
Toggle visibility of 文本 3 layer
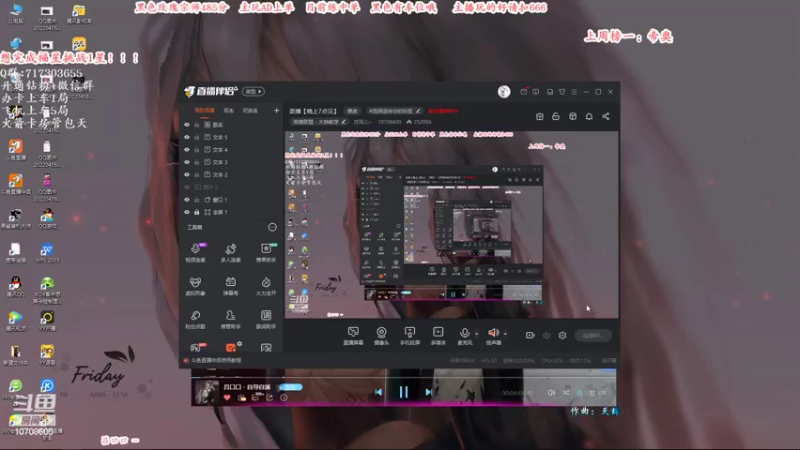(x=187, y=162)
